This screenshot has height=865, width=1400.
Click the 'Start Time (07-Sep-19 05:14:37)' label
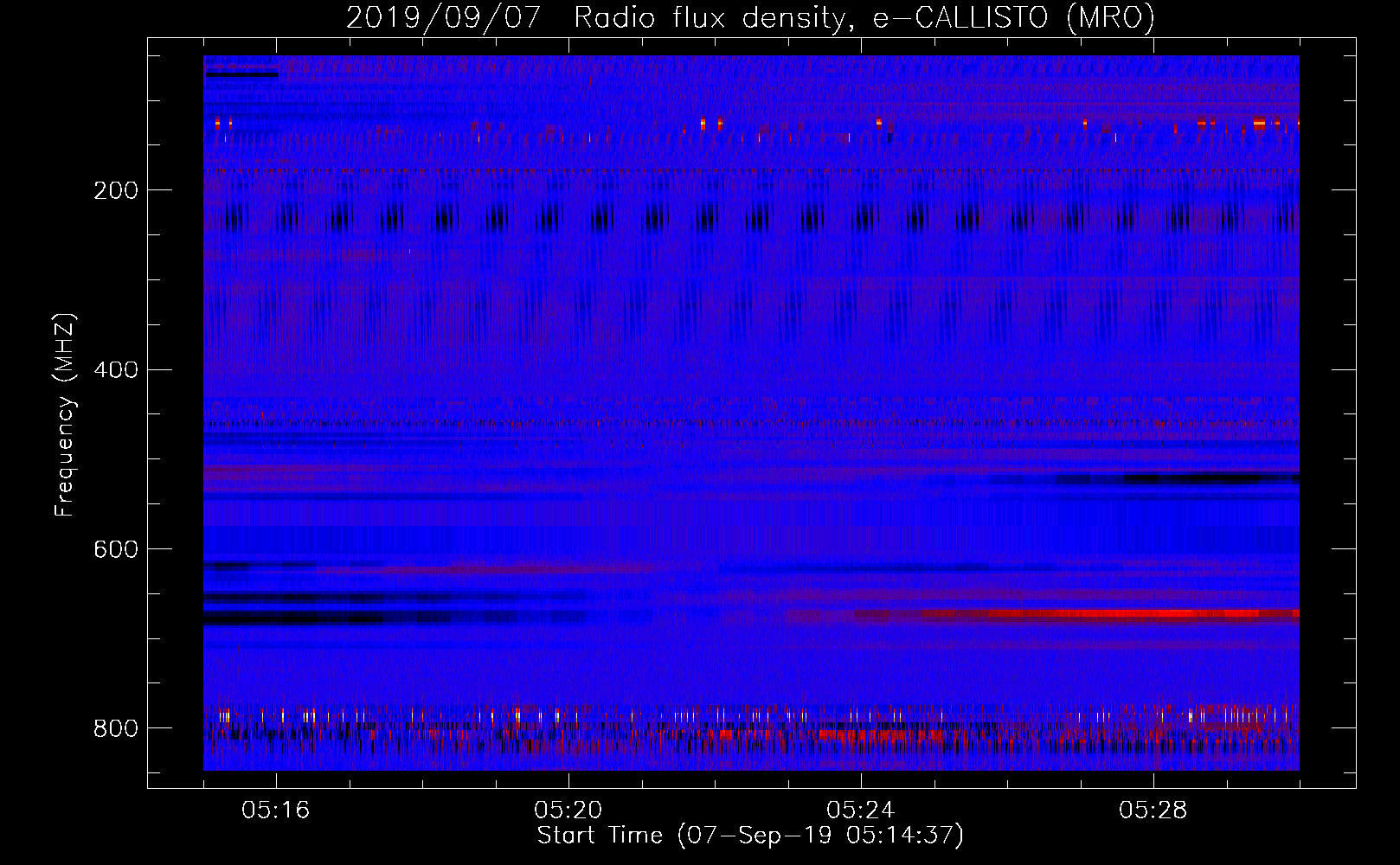pyautogui.click(x=750, y=836)
